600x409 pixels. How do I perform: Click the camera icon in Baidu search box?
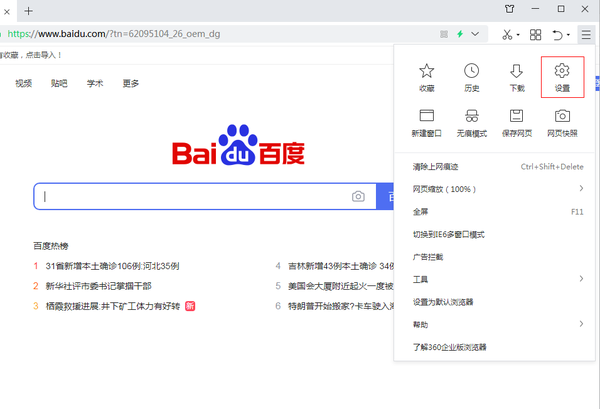(358, 197)
